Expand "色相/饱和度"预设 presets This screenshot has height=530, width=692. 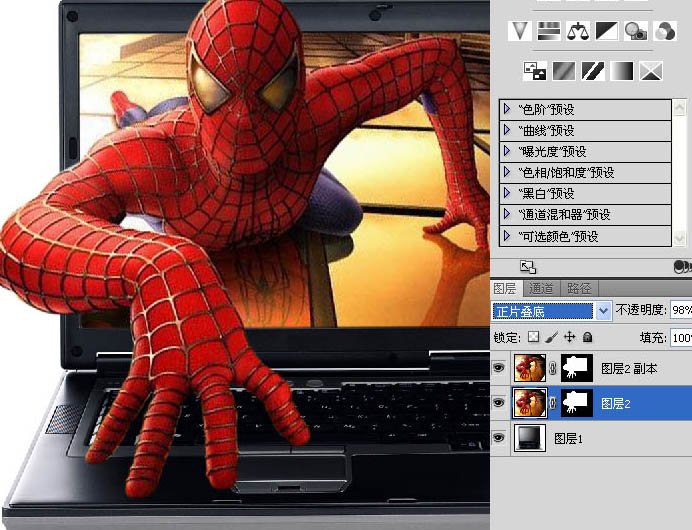(508, 172)
